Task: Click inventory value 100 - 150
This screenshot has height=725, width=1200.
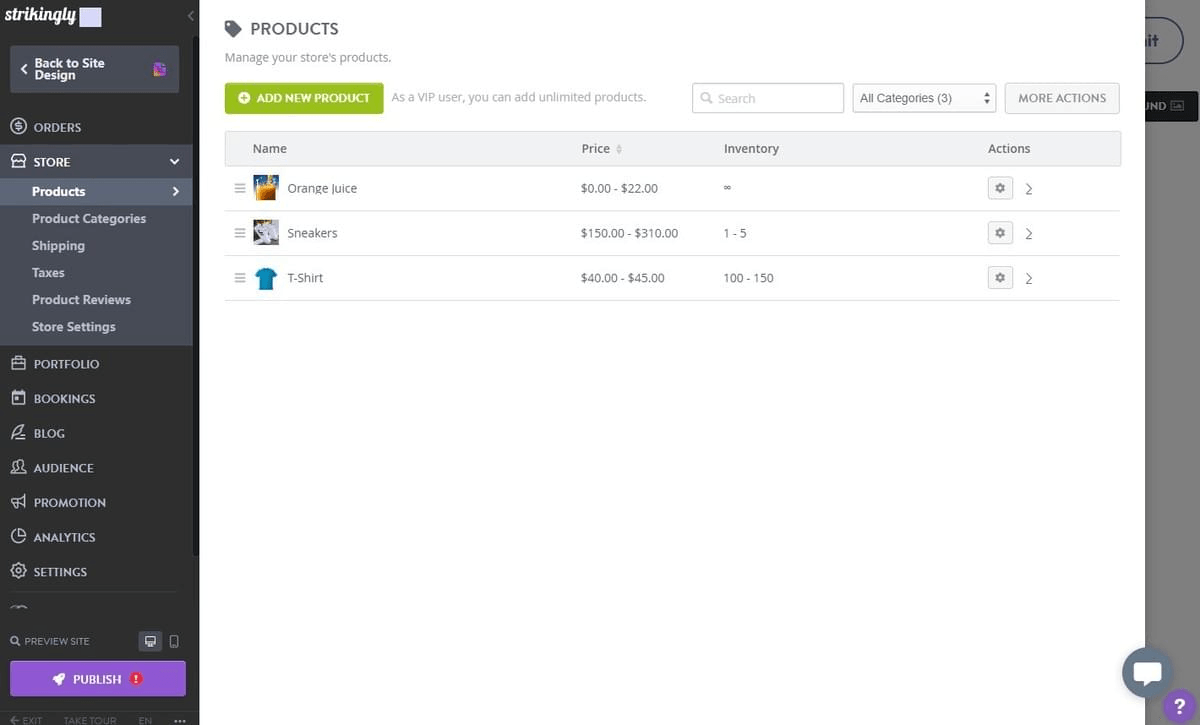Action: (x=748, y=278)
